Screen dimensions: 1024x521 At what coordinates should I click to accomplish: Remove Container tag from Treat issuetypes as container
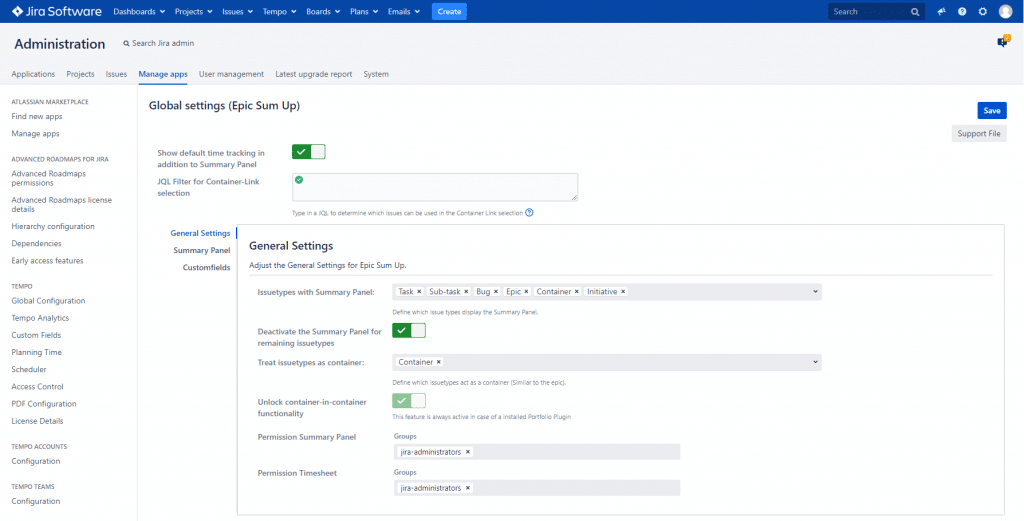[438, 362]
